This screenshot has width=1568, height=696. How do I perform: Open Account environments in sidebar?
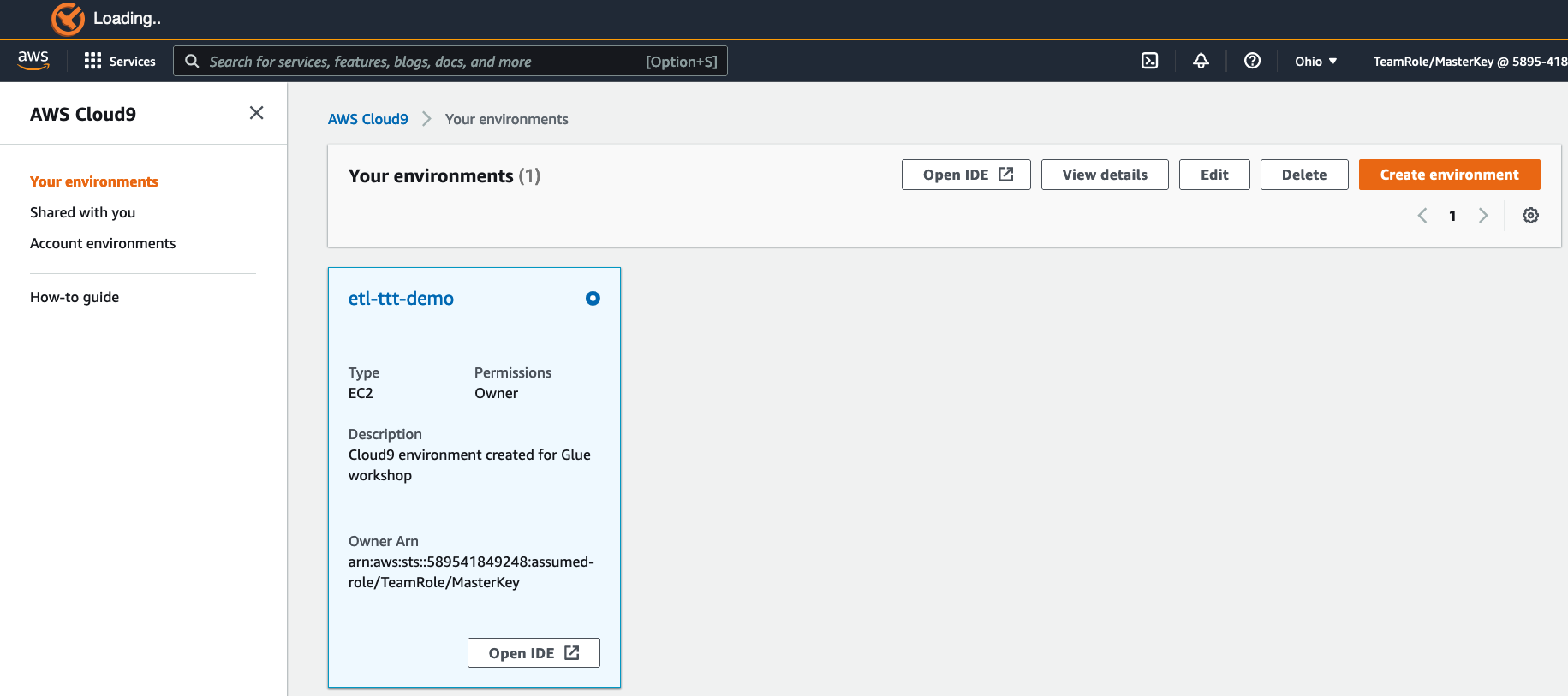point(103,243)
